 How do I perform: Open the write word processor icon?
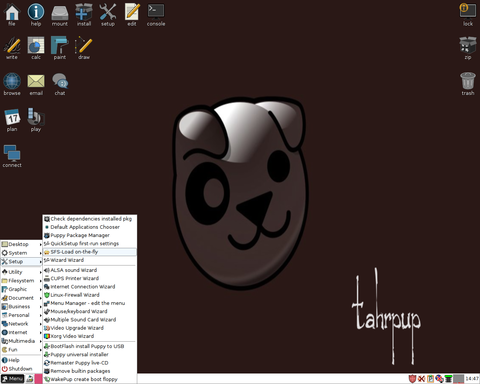tap(12, 48)
